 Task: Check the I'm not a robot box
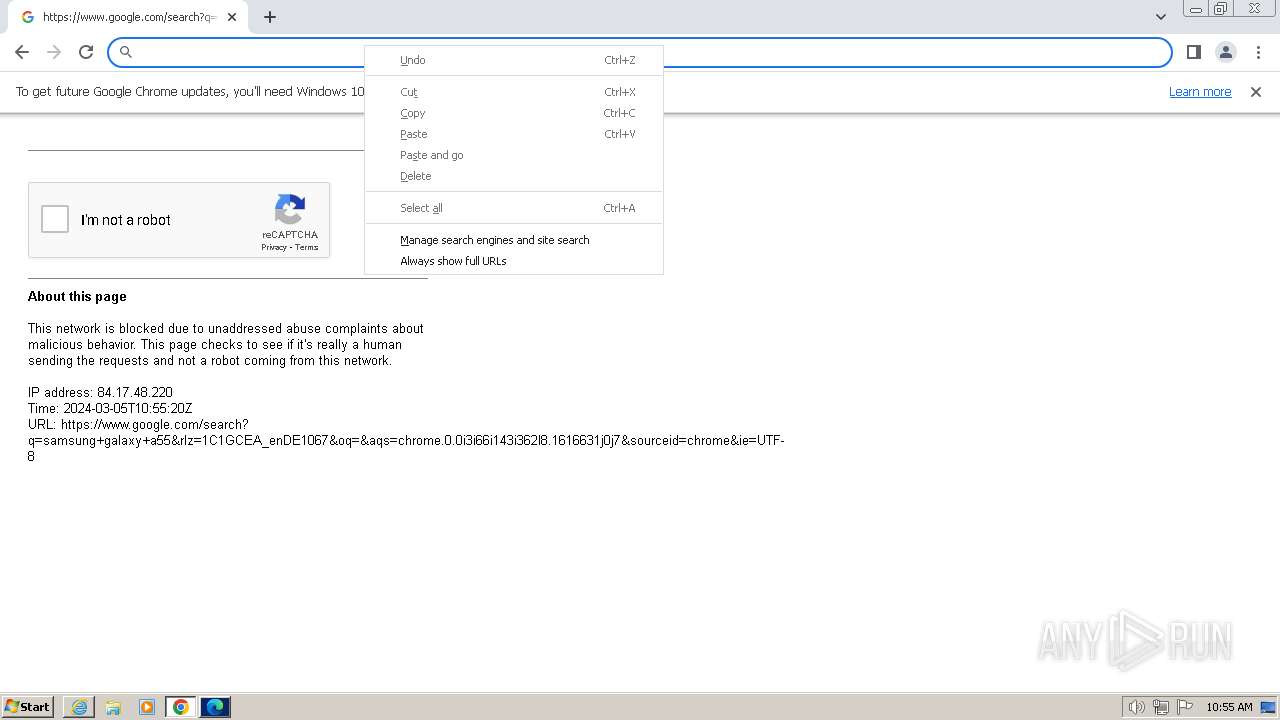point(55,219)
